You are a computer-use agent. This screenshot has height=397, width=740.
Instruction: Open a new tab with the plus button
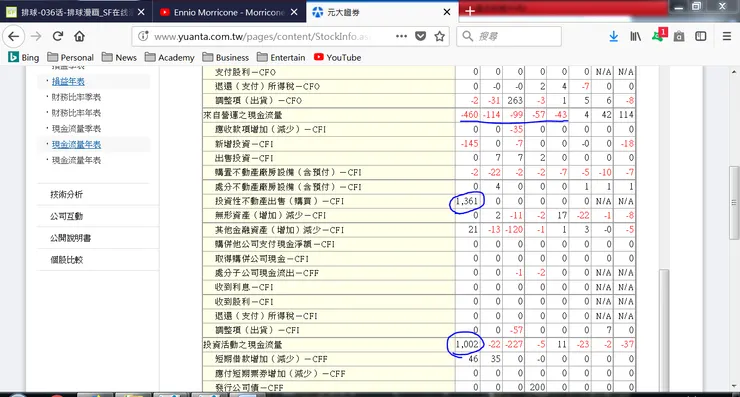tap(470, 11)
